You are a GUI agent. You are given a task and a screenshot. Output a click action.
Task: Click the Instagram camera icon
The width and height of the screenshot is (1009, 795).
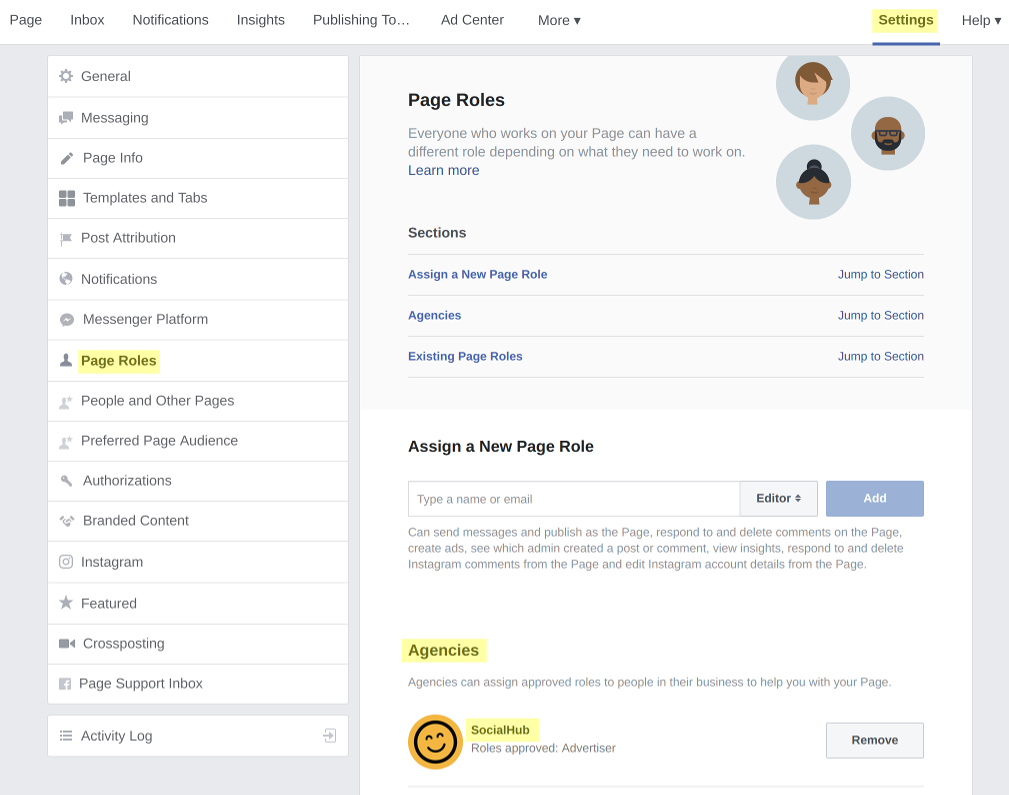[x=66, y=562]
